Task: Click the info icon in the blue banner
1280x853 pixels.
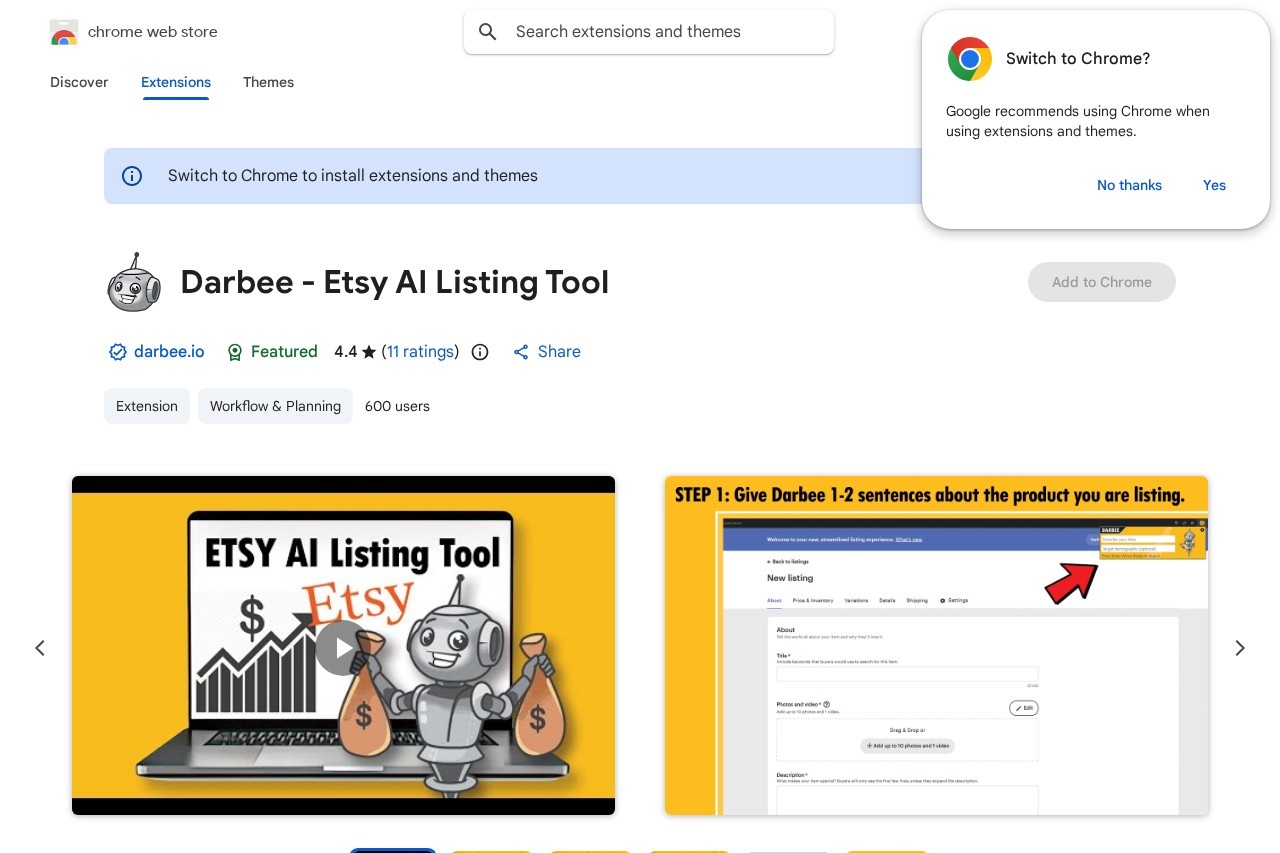Action: [x=132, y=176]
